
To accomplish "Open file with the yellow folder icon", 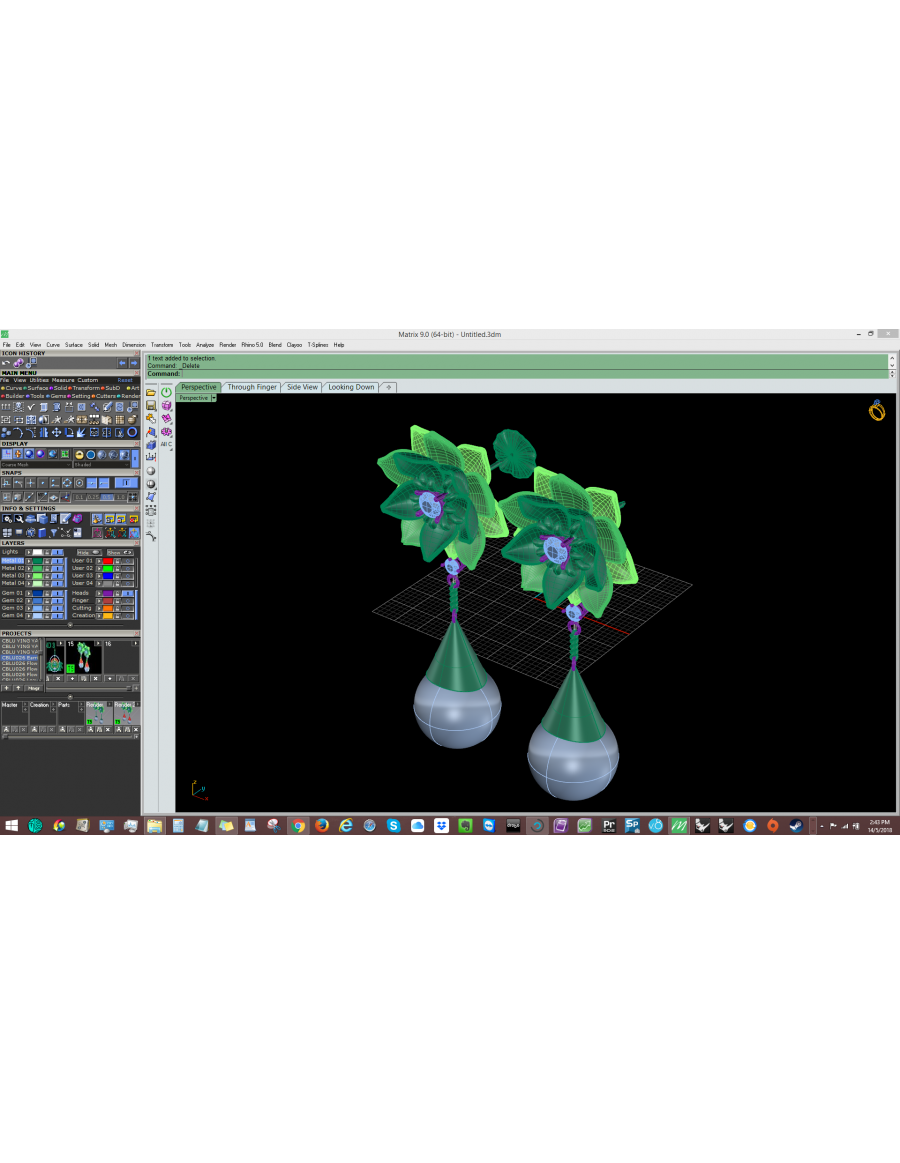I will (151, 392).
